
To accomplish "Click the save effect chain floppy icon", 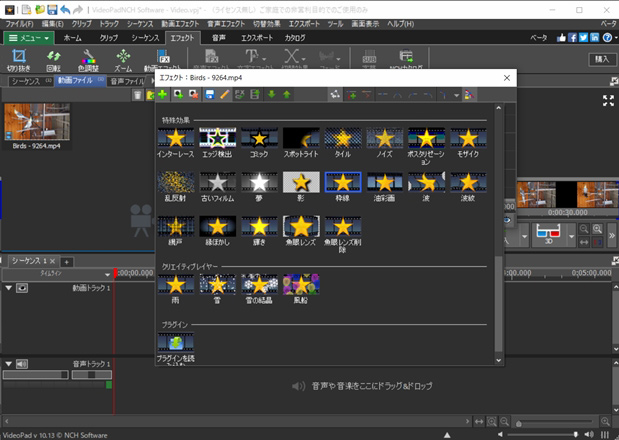I will [x=210, y=95].
